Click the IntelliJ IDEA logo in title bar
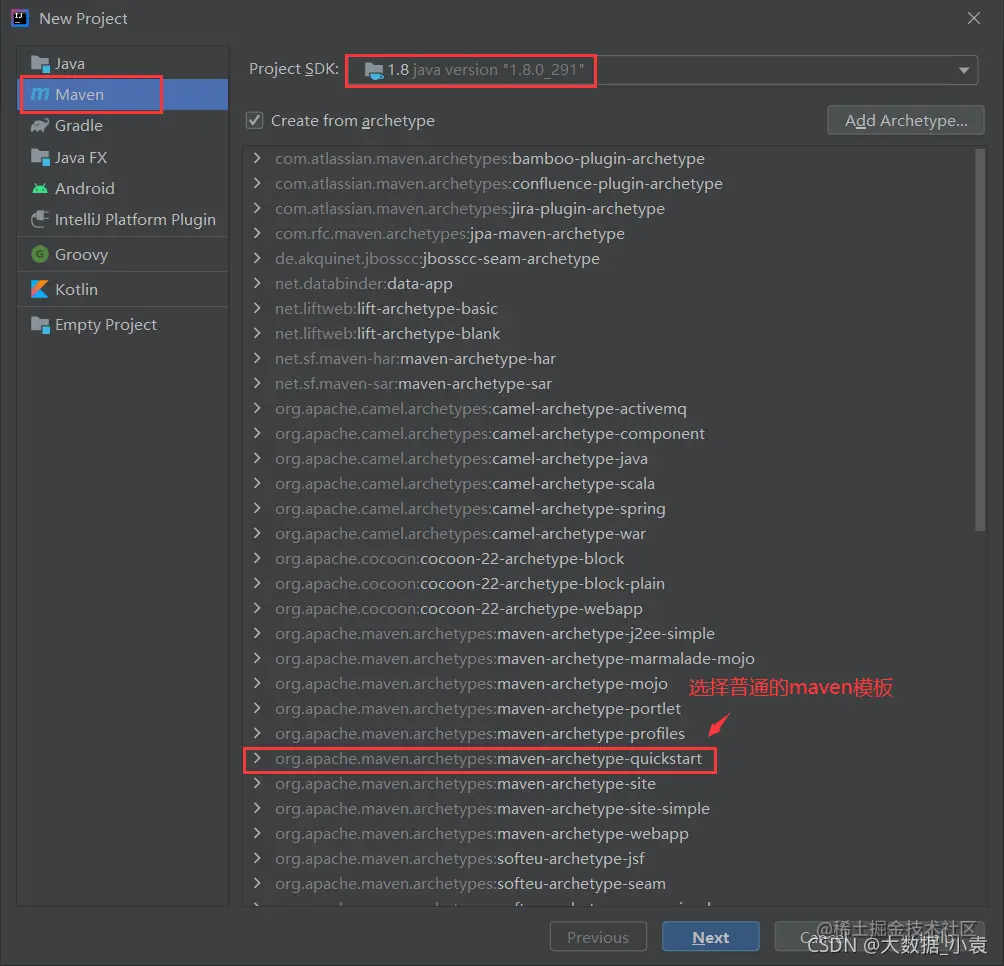 [x=20, y=18]
